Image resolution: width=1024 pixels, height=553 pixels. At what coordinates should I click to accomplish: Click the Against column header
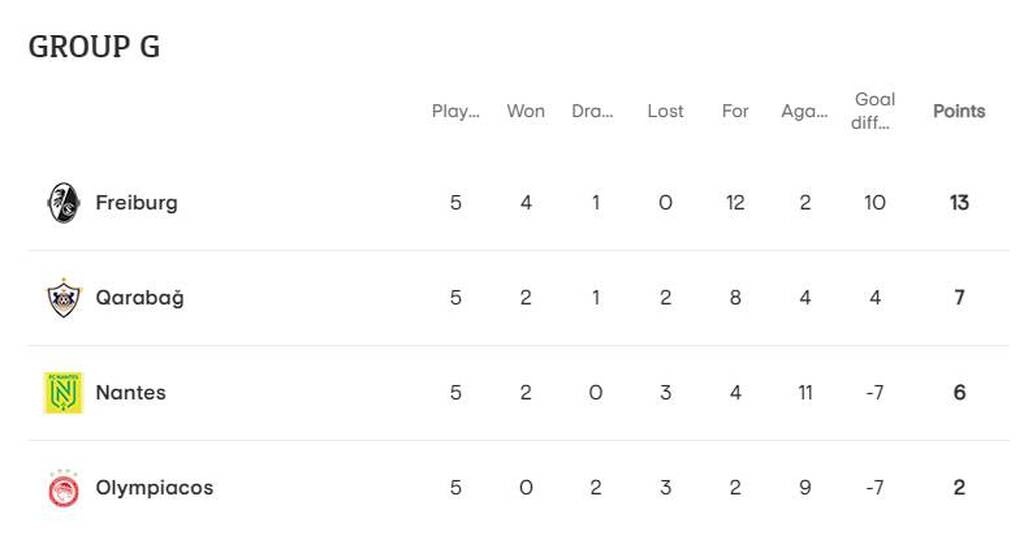[x=805, y=111]
